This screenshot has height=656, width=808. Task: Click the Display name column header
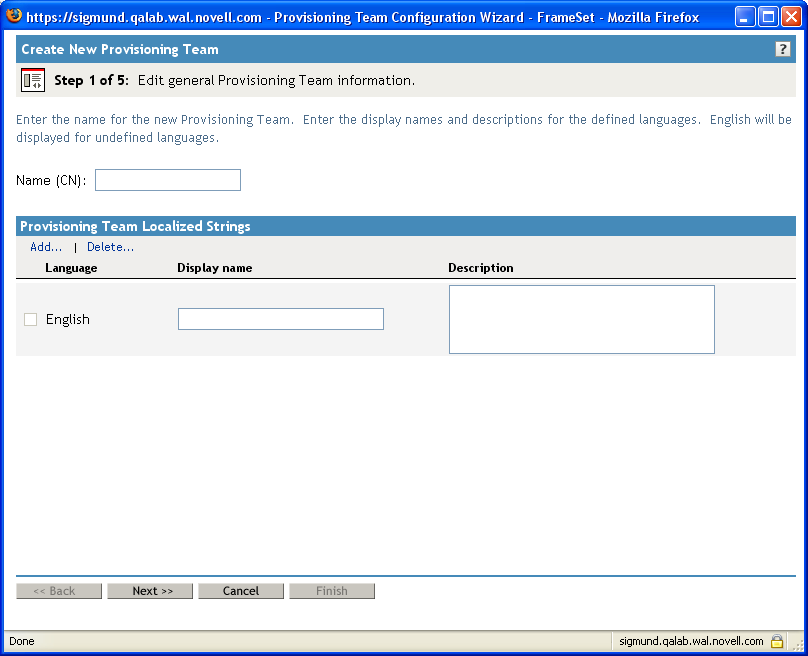point(215,268)
